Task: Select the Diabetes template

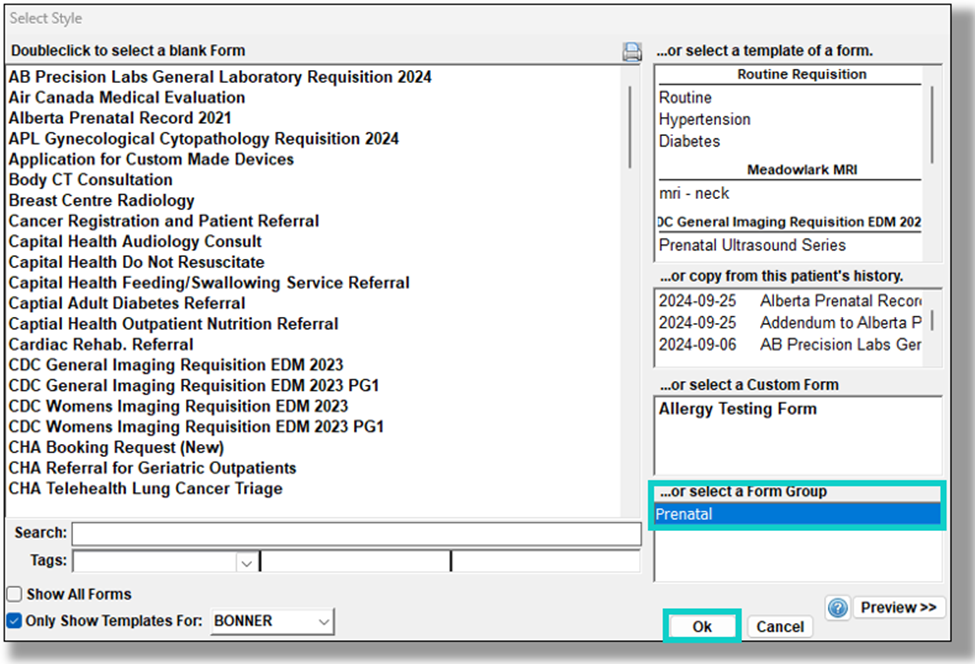Action: pos(689,141)
